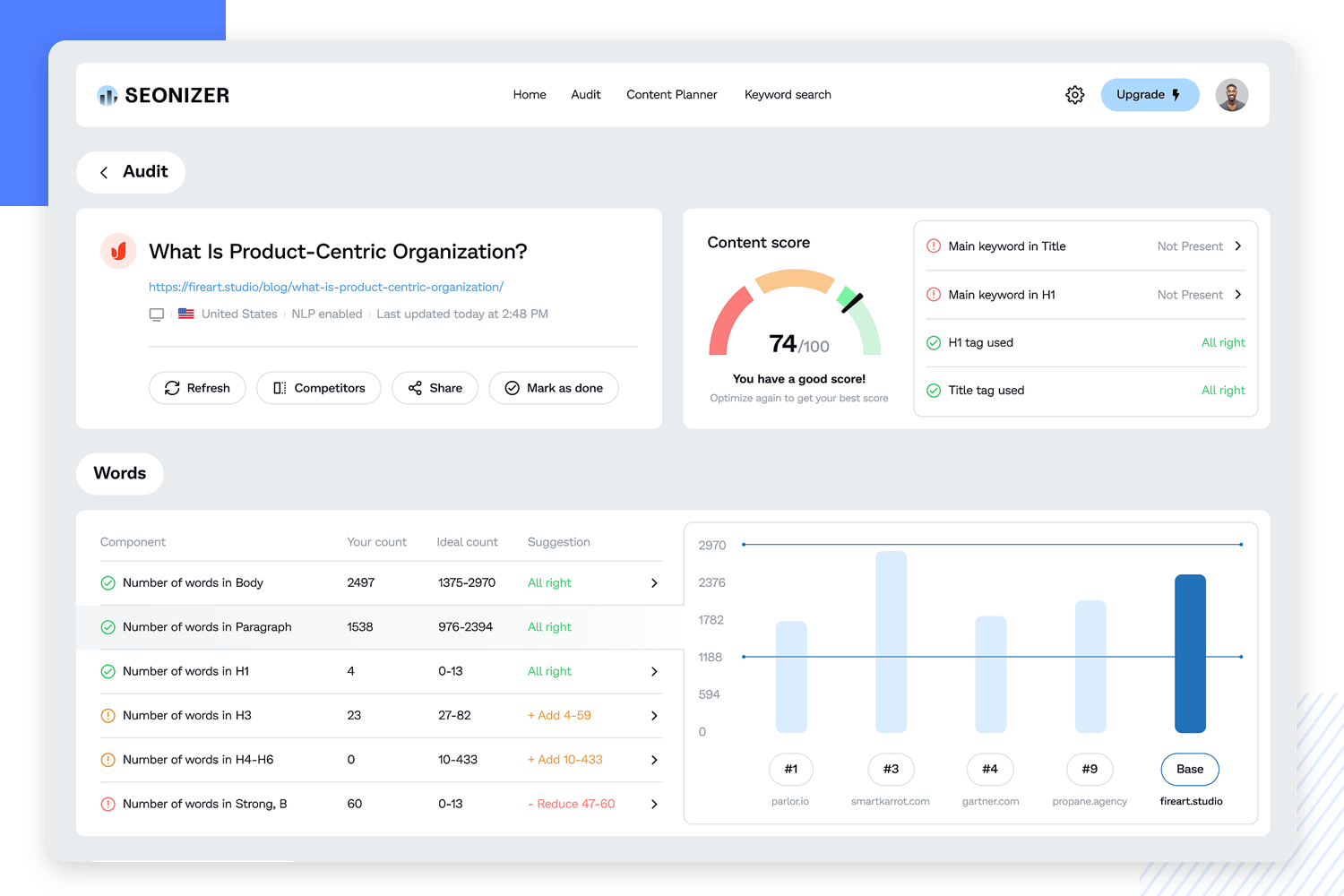Image resolution: width=1344 pixels, height=896 pixels.
Task: Click the content score gauge
Action: pos(796,312)
